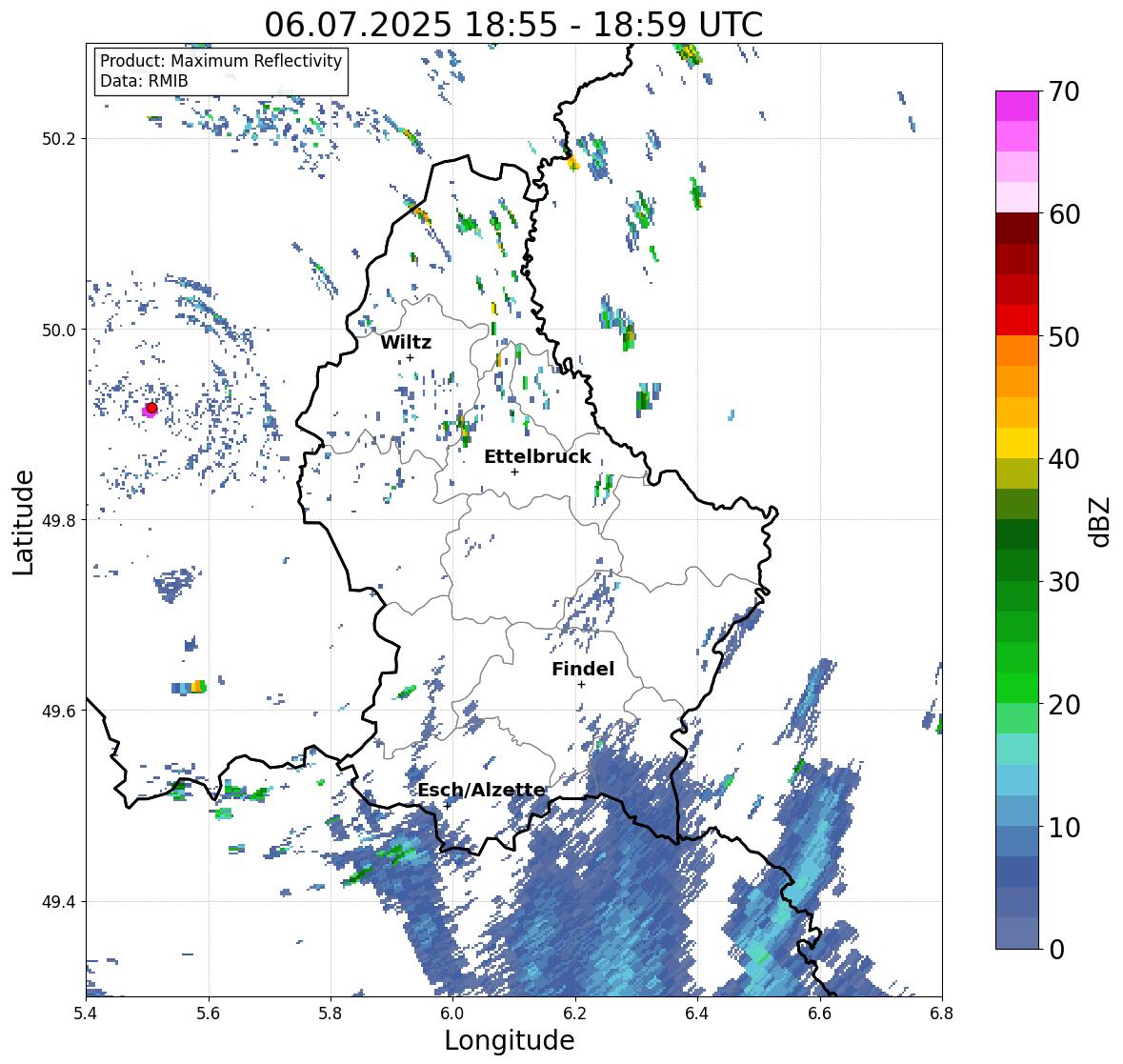Click 'Product: Maximum Reflectivity' legend text
Viewport: 1123px width, 1064px height.
tap(221, 61)
